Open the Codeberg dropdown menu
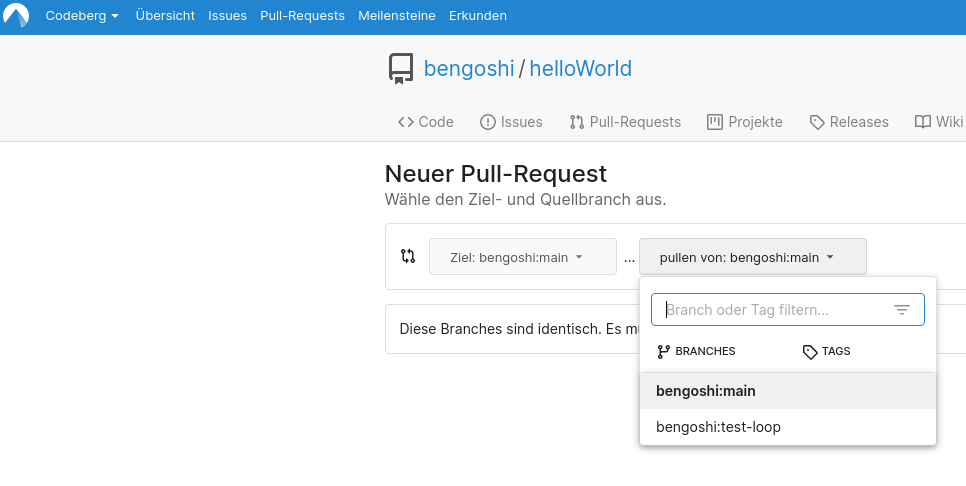Screen dimensions: 966x486 pos(82,16)
